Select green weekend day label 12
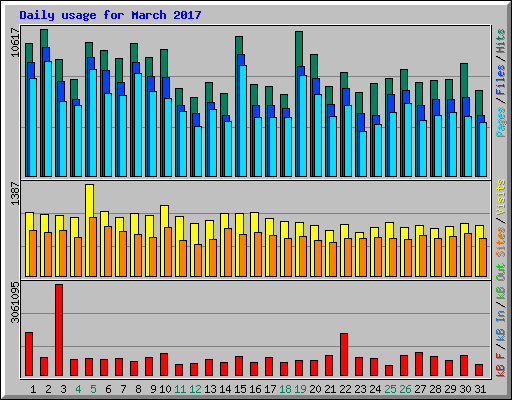This screenshot has width=512, height=400. pyautogui.click(x=195, y=389)
